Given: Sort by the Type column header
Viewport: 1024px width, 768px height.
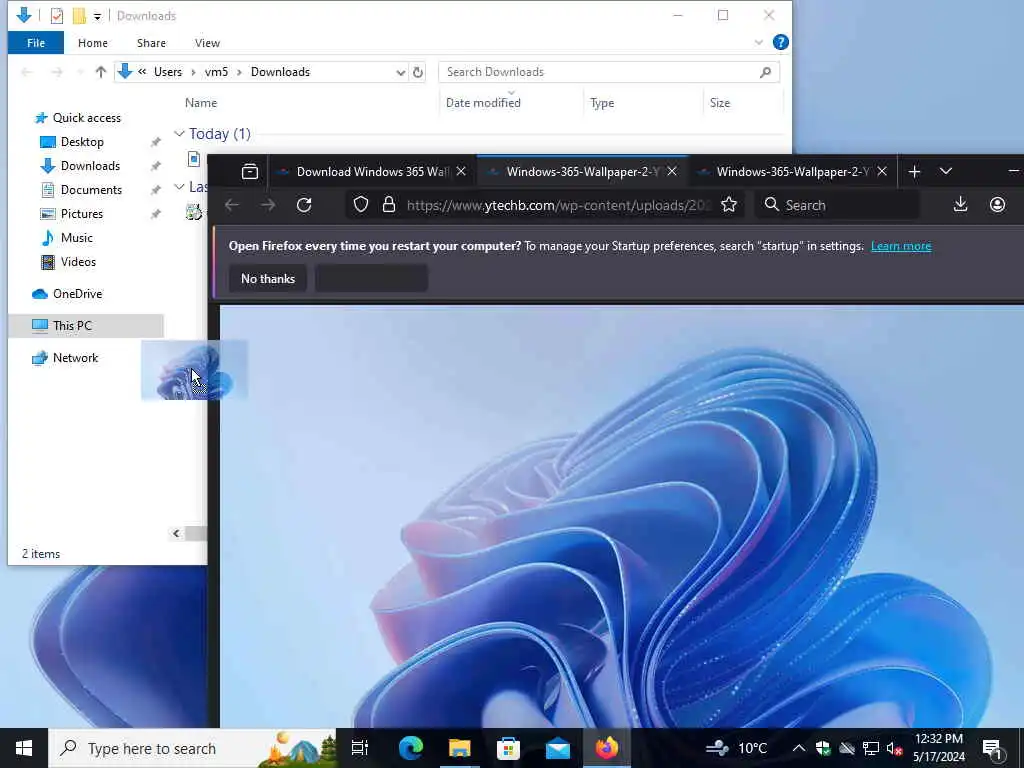Looking at the screenshot, I should pyautogui.click(x=601, y=103).
